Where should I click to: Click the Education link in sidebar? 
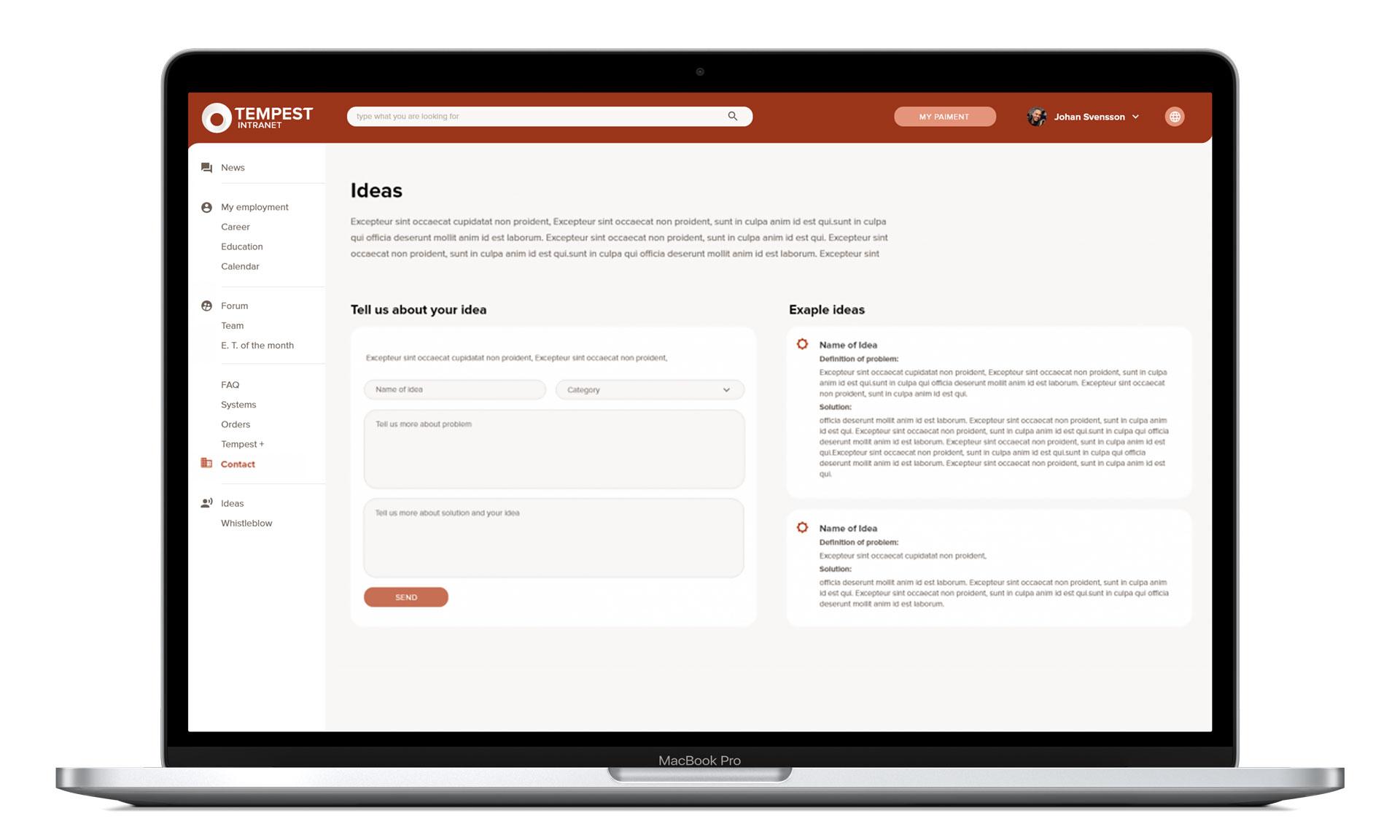241,246
